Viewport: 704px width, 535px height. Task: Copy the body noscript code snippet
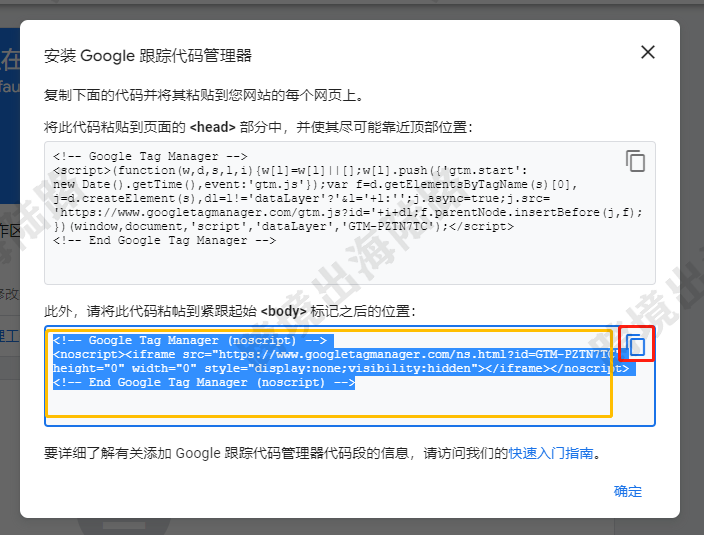click(636, 345)
